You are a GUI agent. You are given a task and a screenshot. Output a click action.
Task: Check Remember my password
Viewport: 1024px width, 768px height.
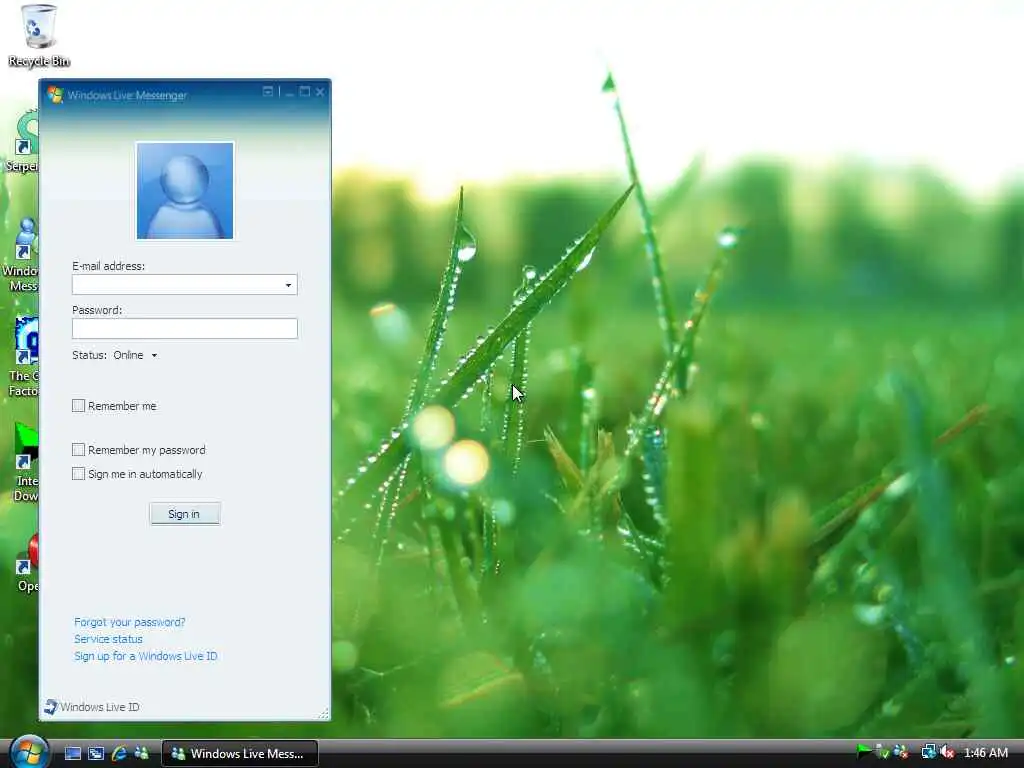point(78,449)
